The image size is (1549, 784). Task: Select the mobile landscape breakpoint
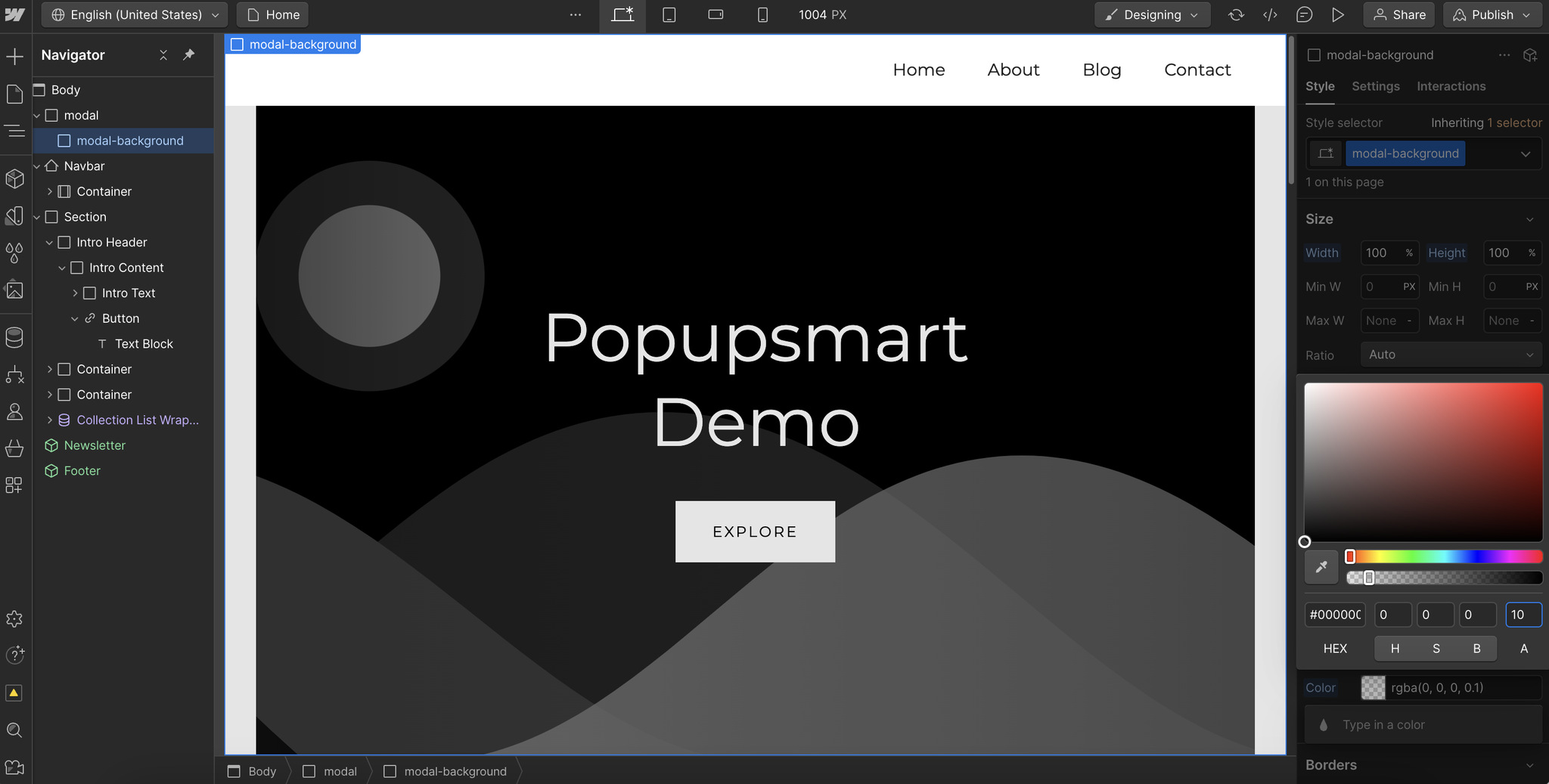coord(716,15)
